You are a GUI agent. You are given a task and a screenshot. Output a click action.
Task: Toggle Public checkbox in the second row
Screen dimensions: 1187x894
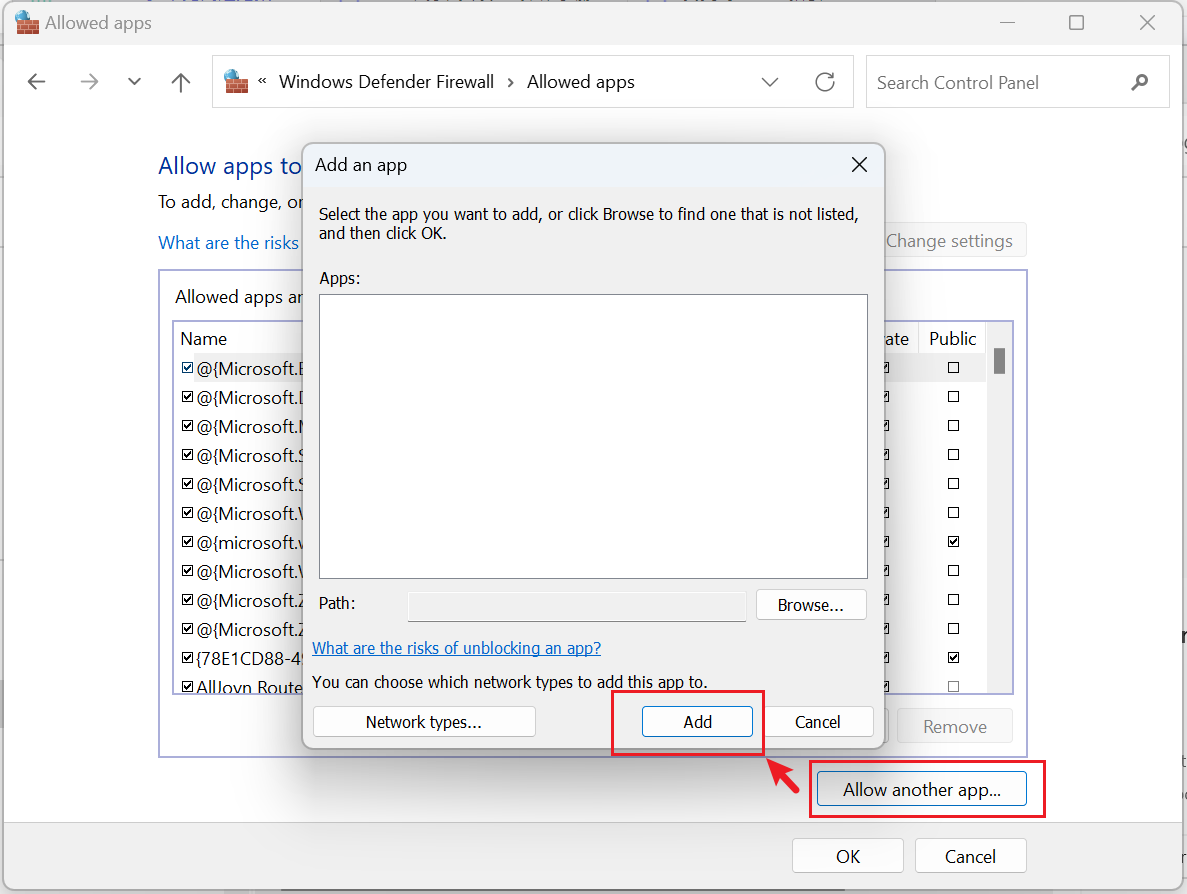click(953, 397)
